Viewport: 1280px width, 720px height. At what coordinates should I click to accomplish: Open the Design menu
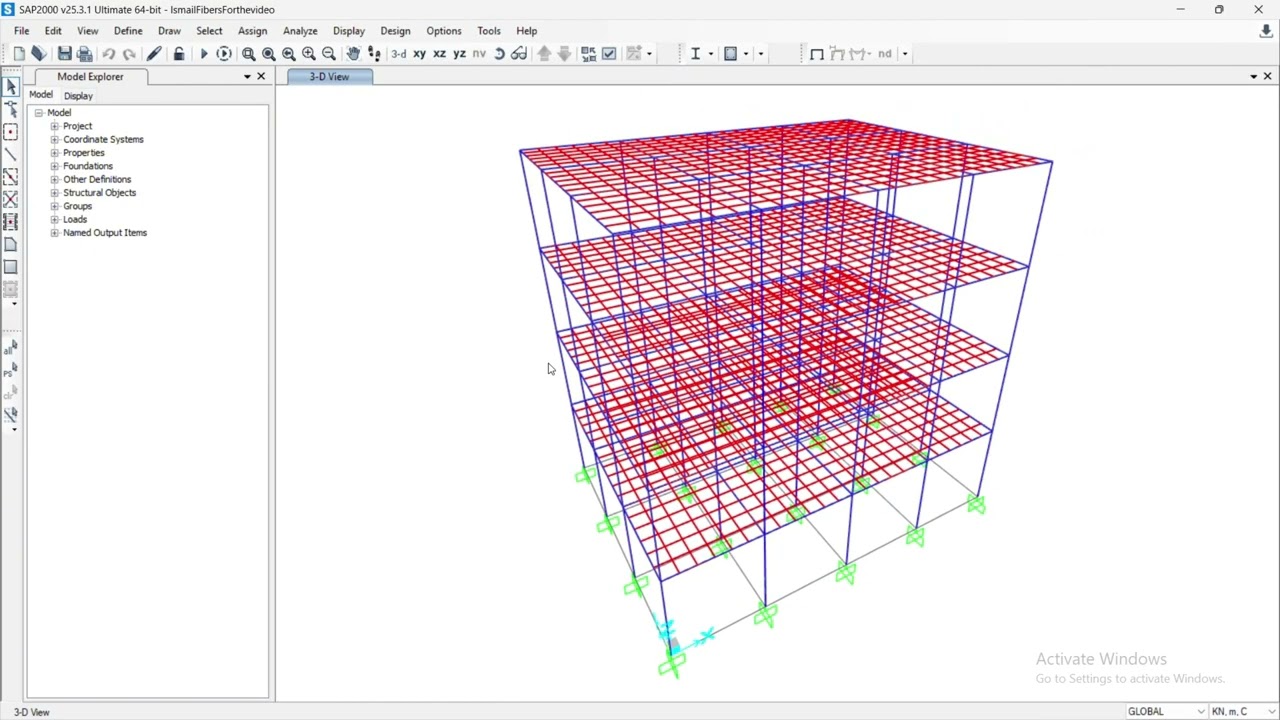click(x=395, y=31)
